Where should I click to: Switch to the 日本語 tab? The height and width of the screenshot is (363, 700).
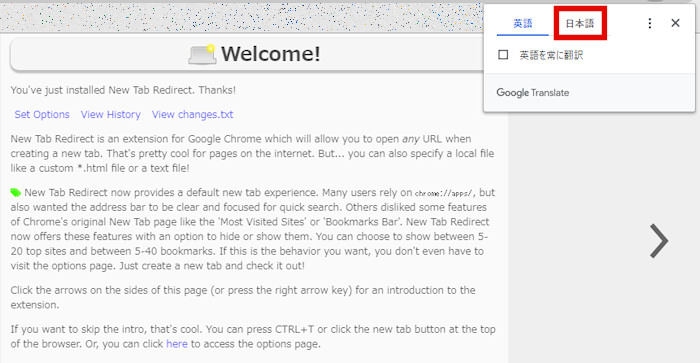579,23
